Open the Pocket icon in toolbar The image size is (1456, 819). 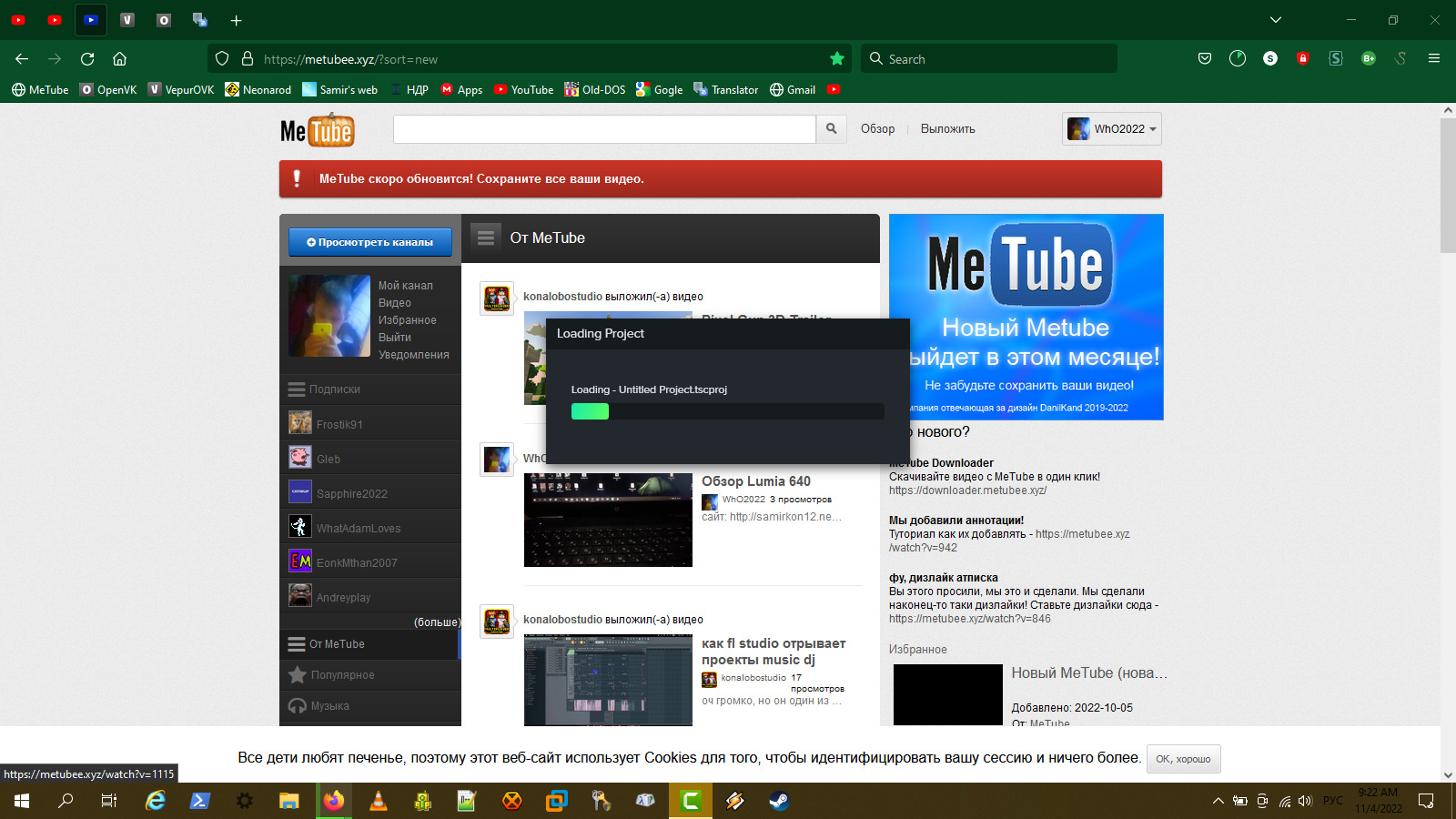tap(1205, 59)
